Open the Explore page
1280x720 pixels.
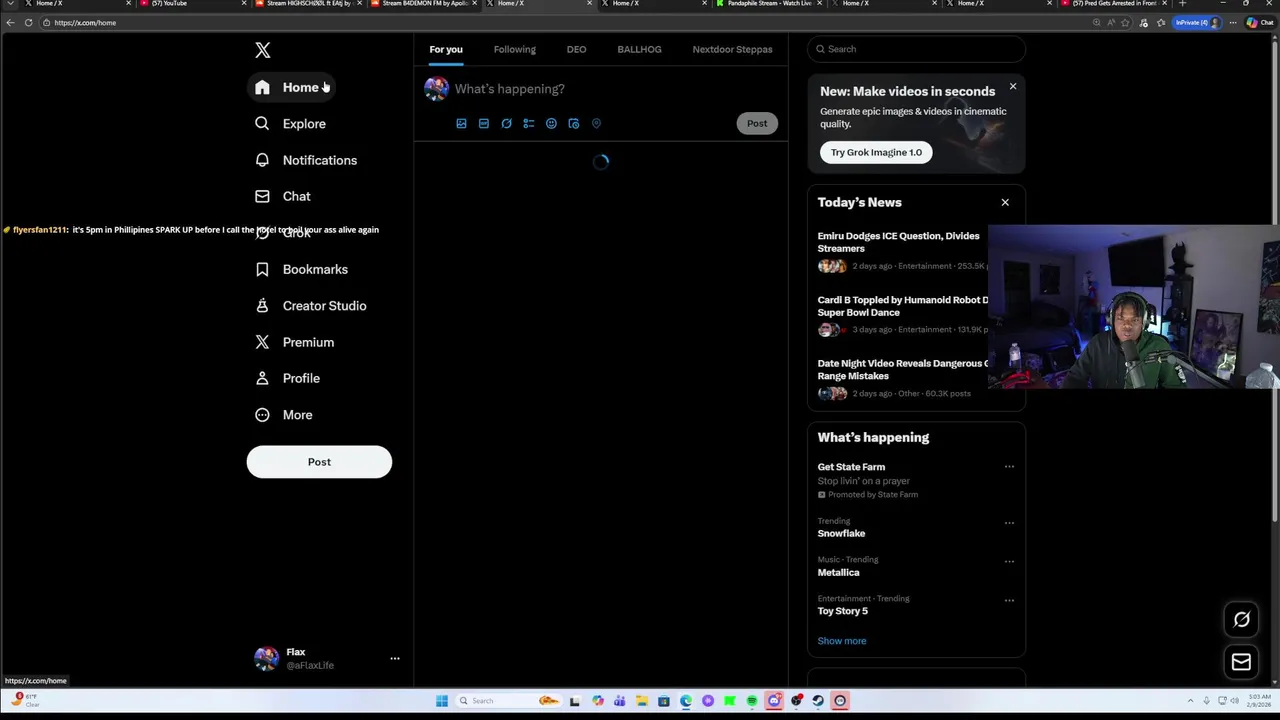tap(290, 124)
